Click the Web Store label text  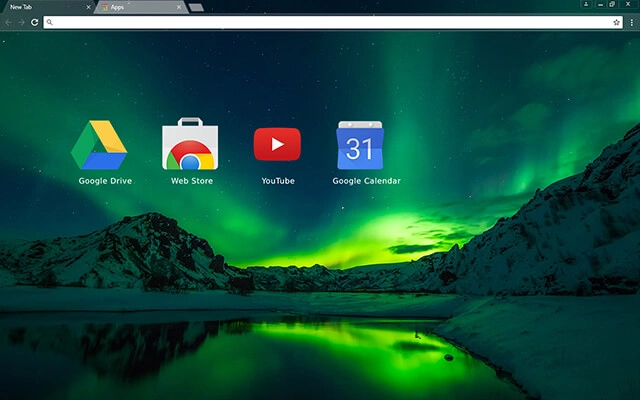pyautogui.click(x=192, y=181)
